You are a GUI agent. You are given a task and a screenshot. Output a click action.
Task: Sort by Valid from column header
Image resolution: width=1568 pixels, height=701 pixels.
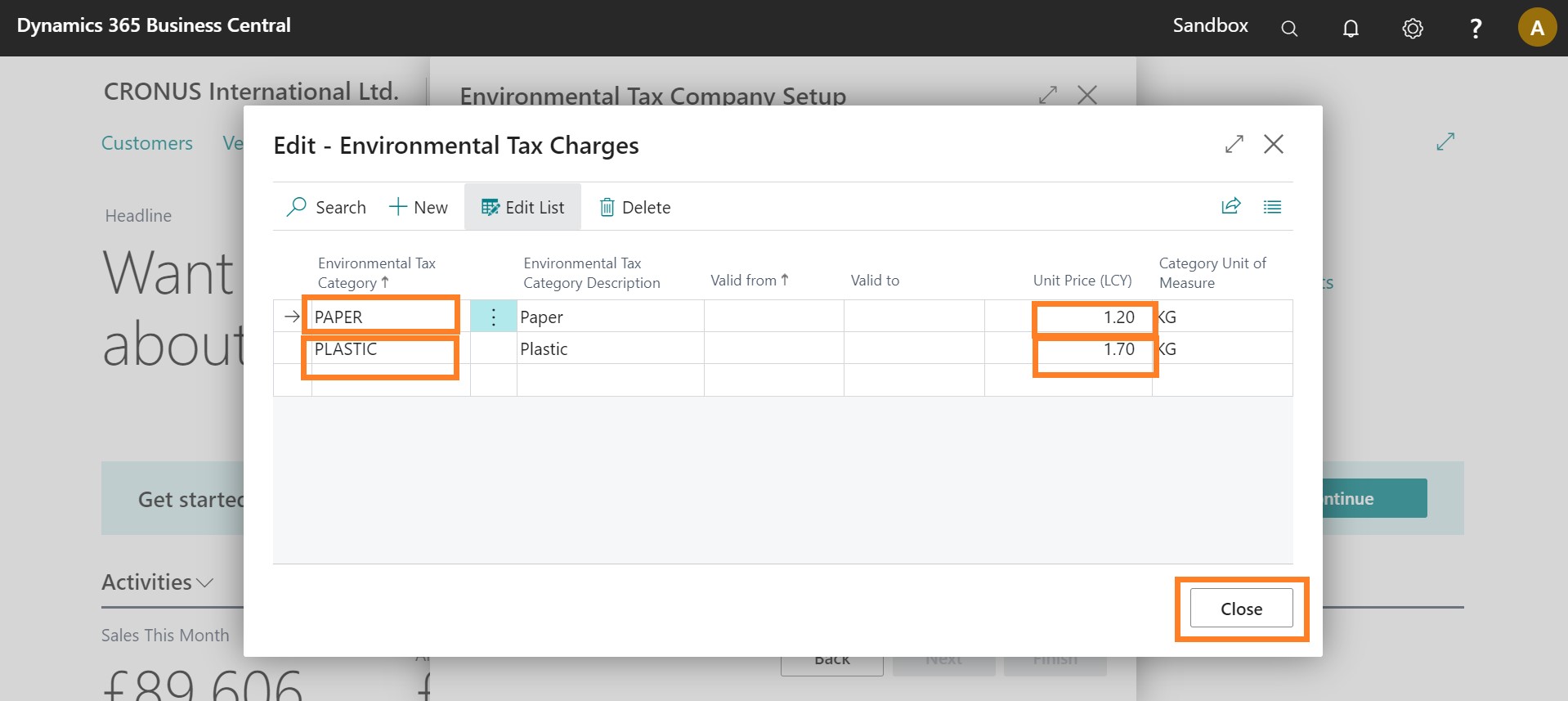[748, 281]
